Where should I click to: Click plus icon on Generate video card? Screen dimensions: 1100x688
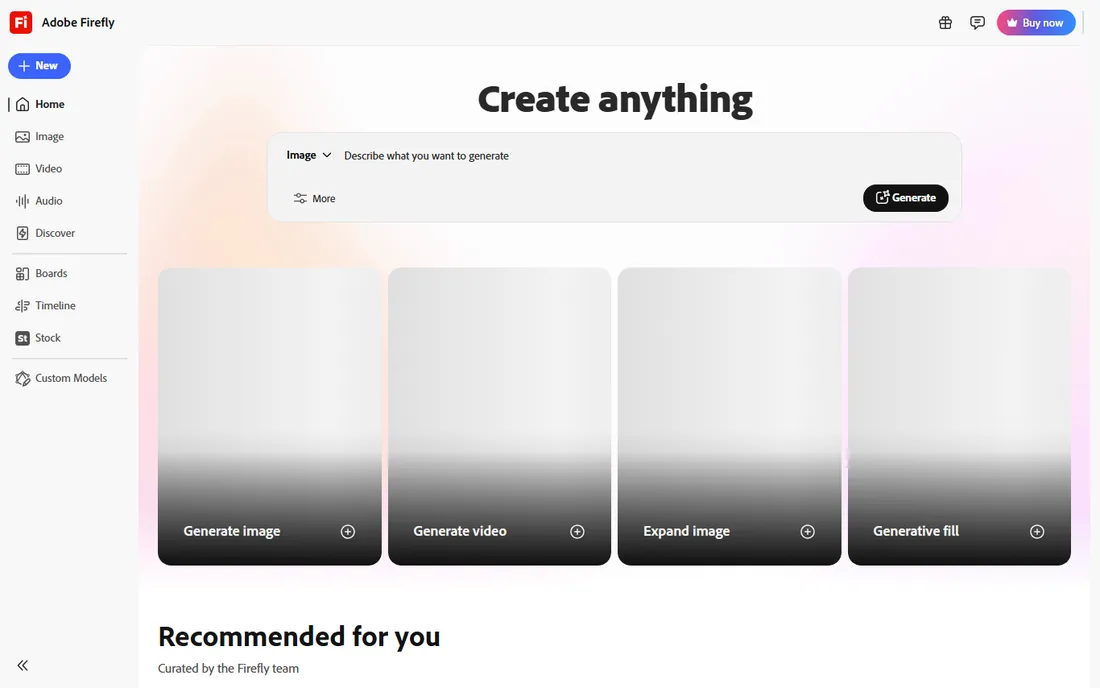point(577,532)
